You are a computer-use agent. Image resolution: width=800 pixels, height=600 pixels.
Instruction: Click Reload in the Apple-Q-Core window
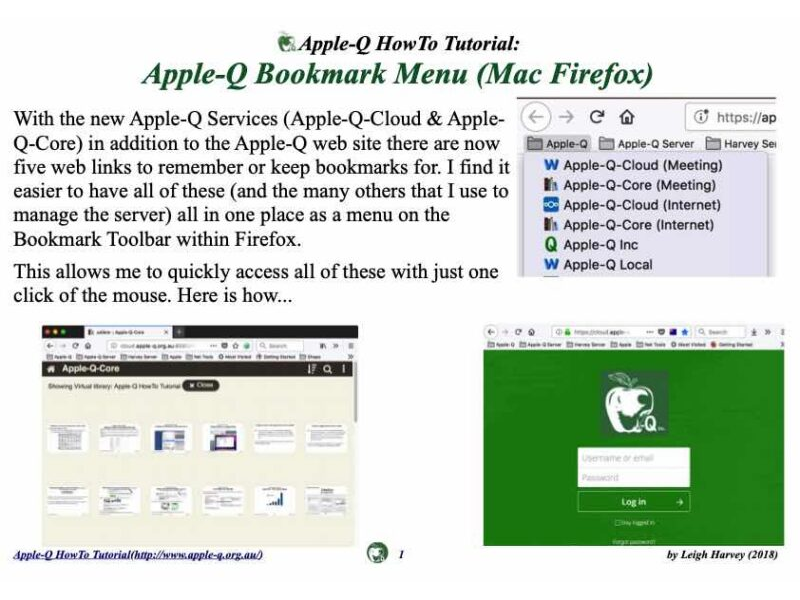pyautogui.click(x=76, y=346)
